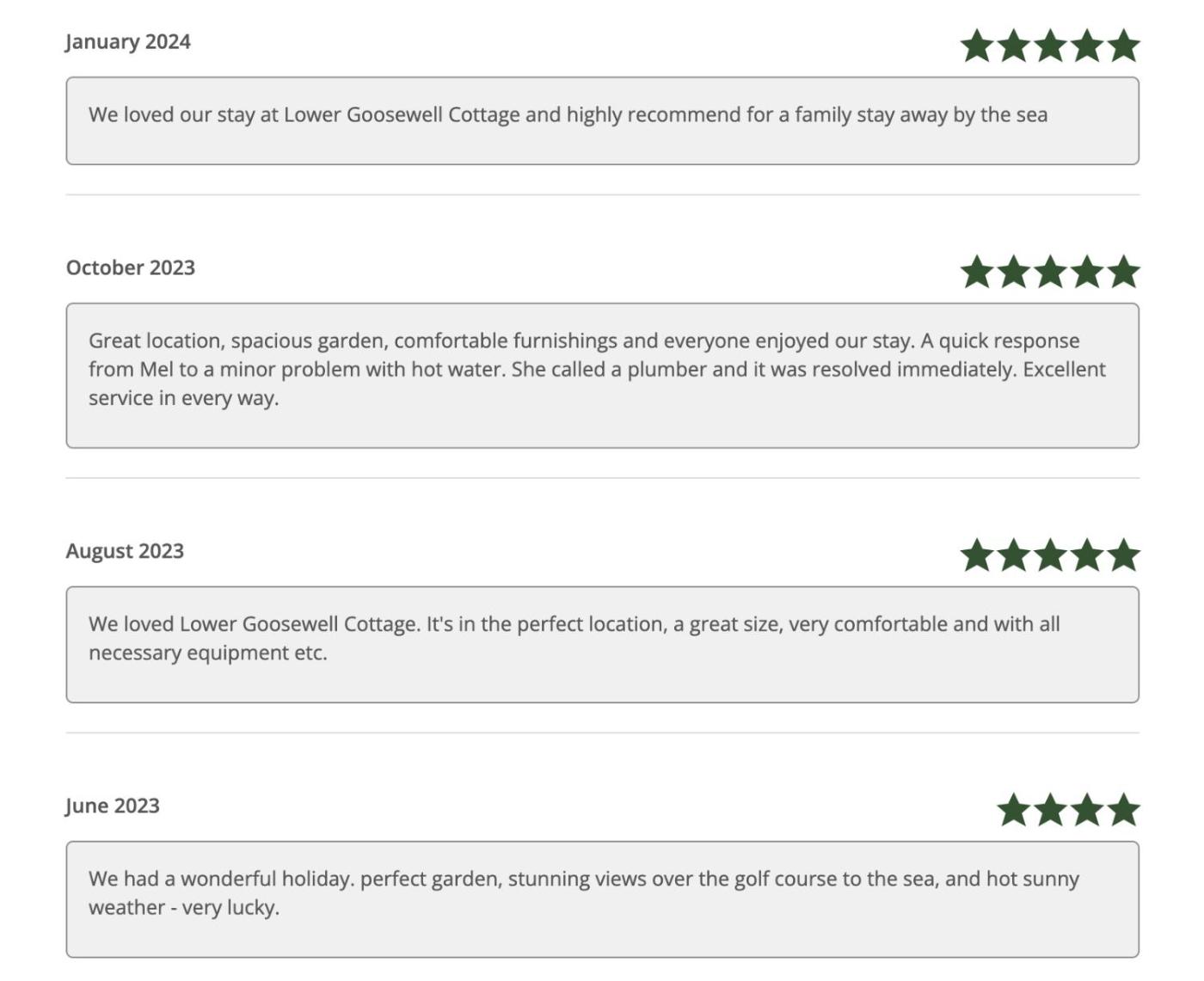The width and height of the screenshot is (1204, 981).
Task: Click the review mentioning Mel and the plumber
Action: [597, 370]
